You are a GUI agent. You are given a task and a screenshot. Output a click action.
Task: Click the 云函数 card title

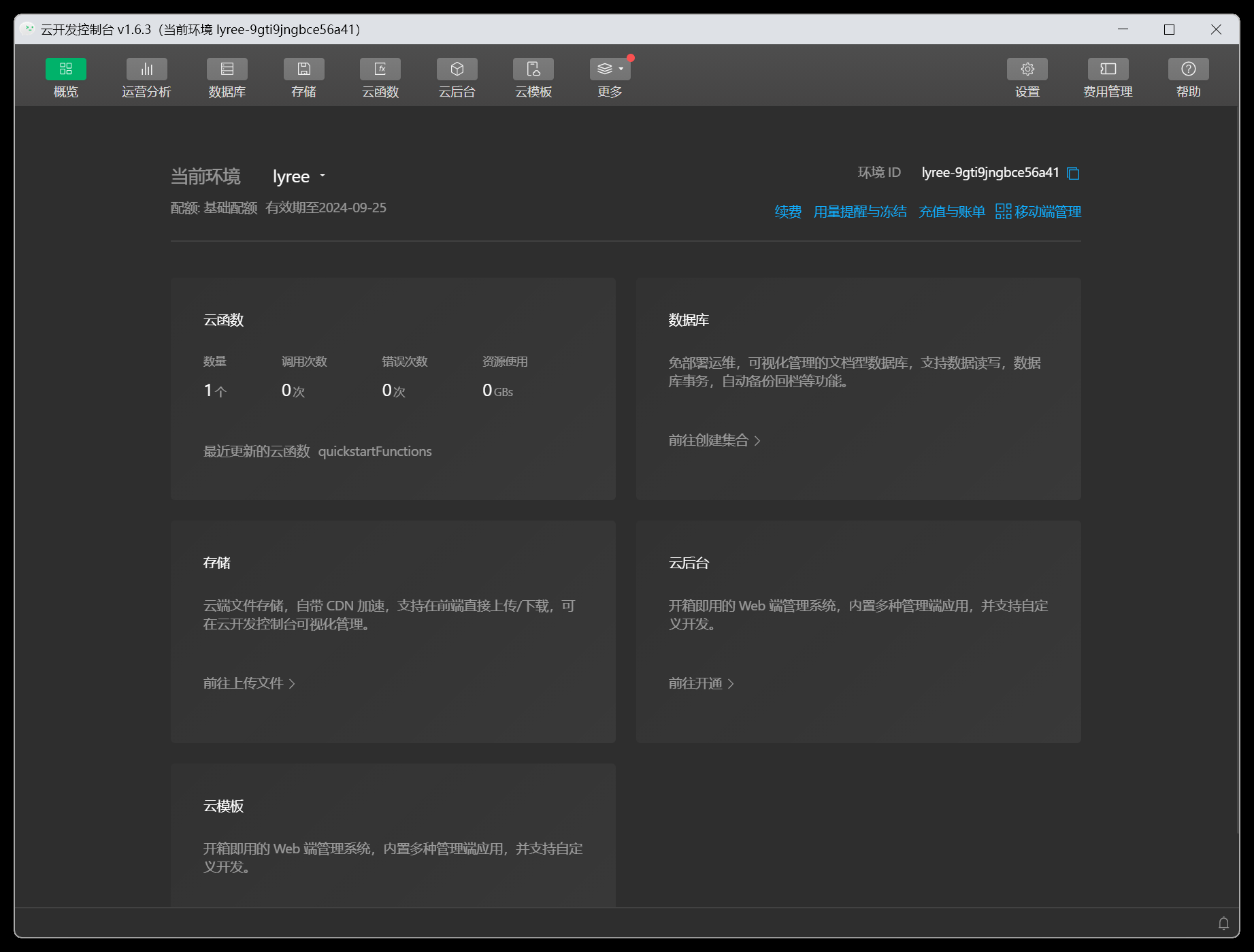(223, 320)
